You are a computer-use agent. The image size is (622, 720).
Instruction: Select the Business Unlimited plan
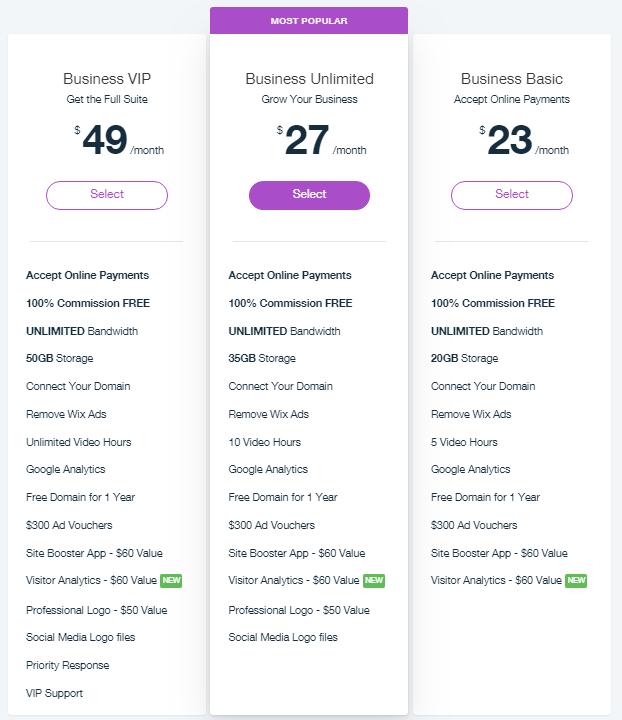click(309, 195)
